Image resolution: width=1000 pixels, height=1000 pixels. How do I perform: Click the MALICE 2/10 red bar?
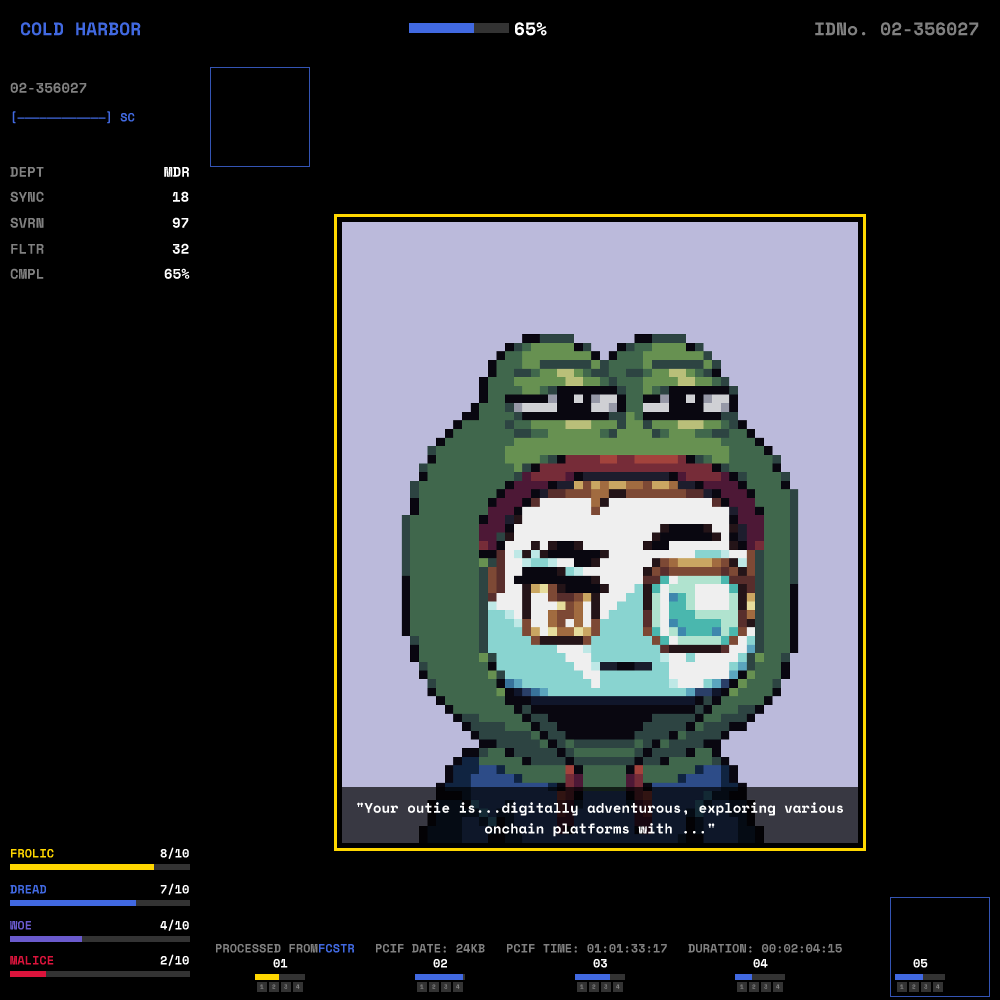(x=99, y=974)
